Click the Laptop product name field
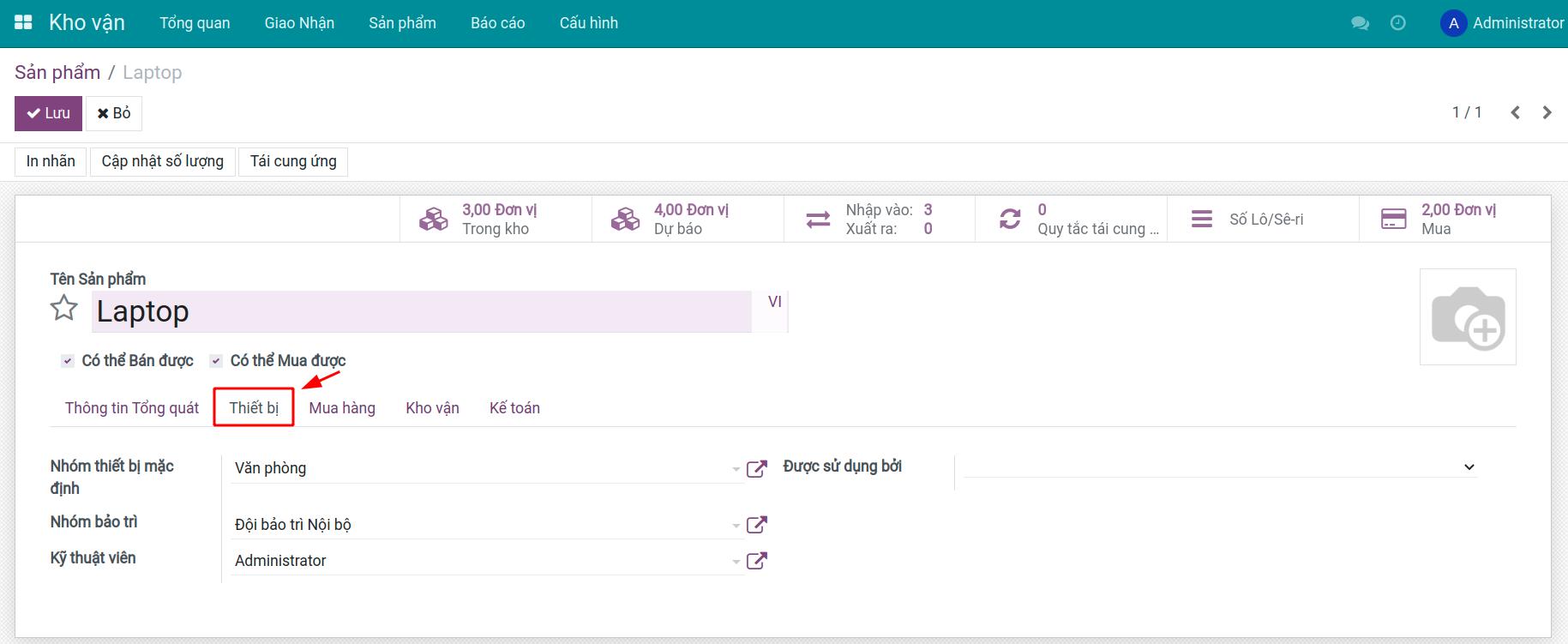The width and height of the screenshot is (1568, 644). point(420,311)
